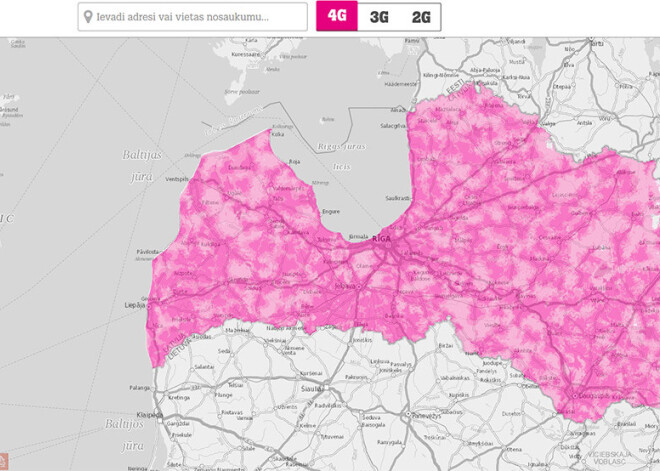Click Salacgrīva label on the map
The image size is (660, 471).
tap(393, 125)
